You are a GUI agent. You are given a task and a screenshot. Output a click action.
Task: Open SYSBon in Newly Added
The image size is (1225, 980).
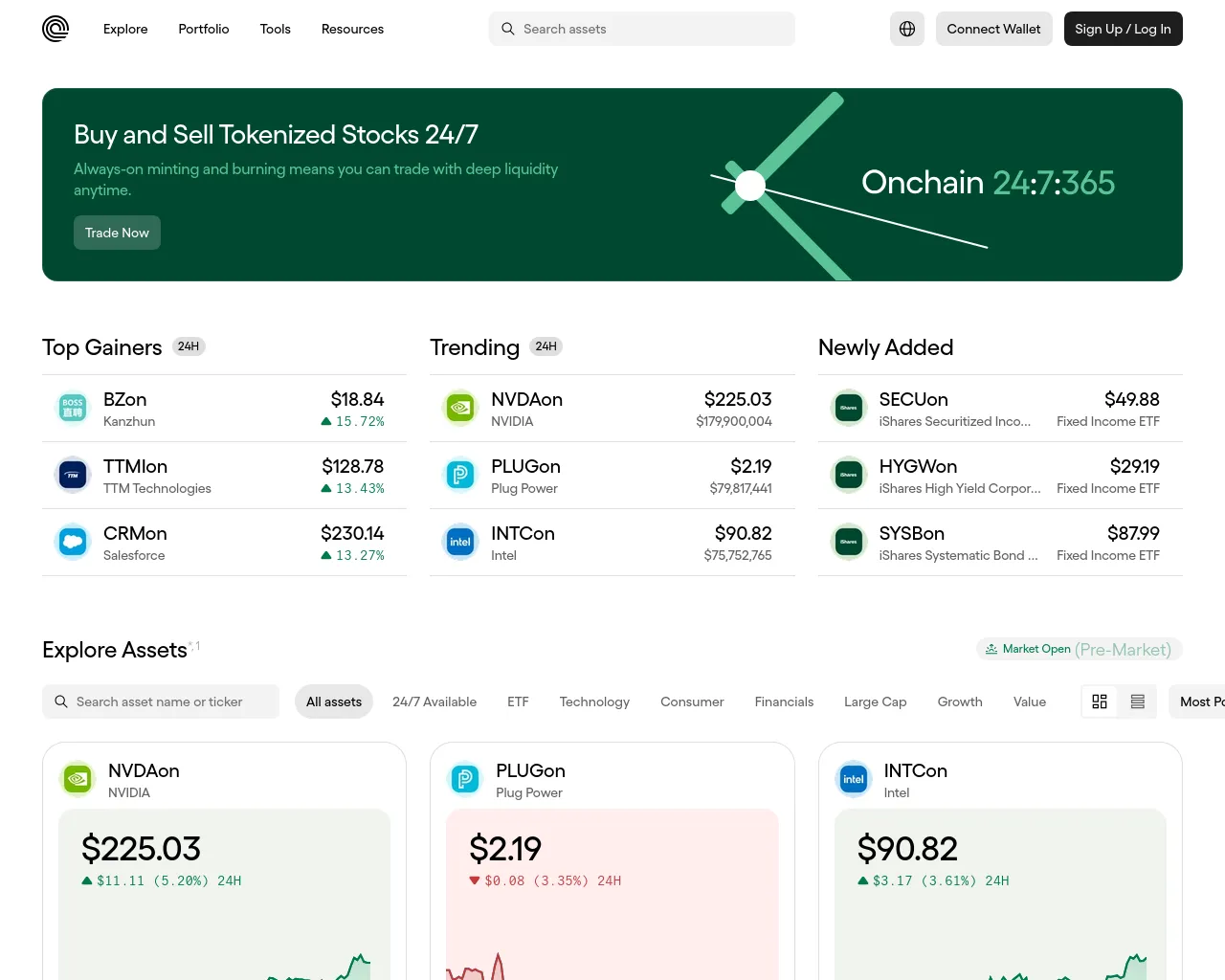(1000, 543)
